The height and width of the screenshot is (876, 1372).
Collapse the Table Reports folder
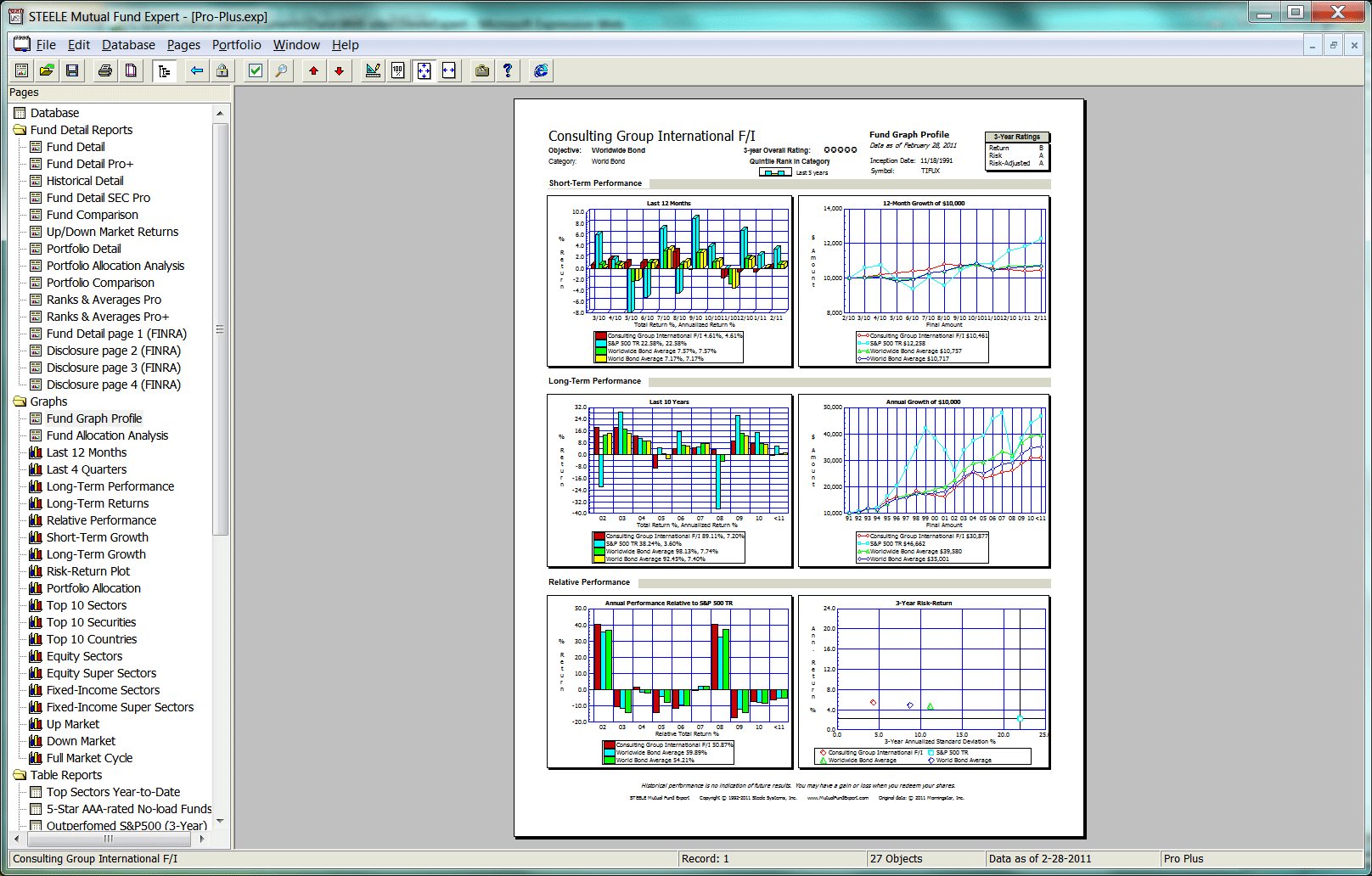[x=20, y=775]
